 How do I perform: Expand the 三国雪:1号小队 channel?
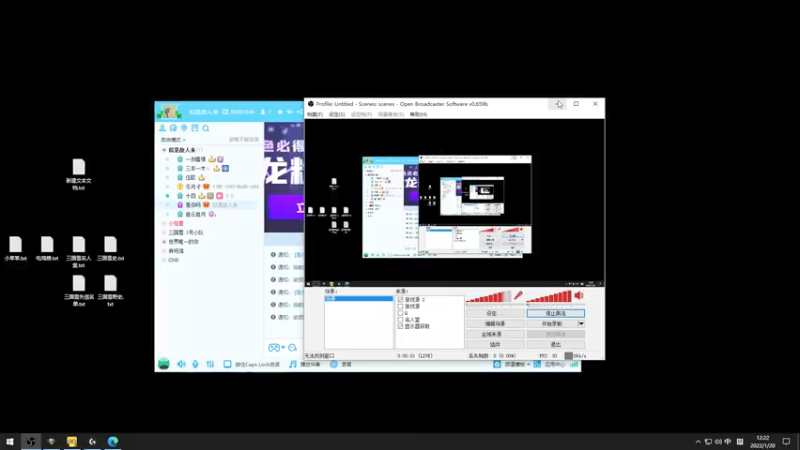click(164, 233)
